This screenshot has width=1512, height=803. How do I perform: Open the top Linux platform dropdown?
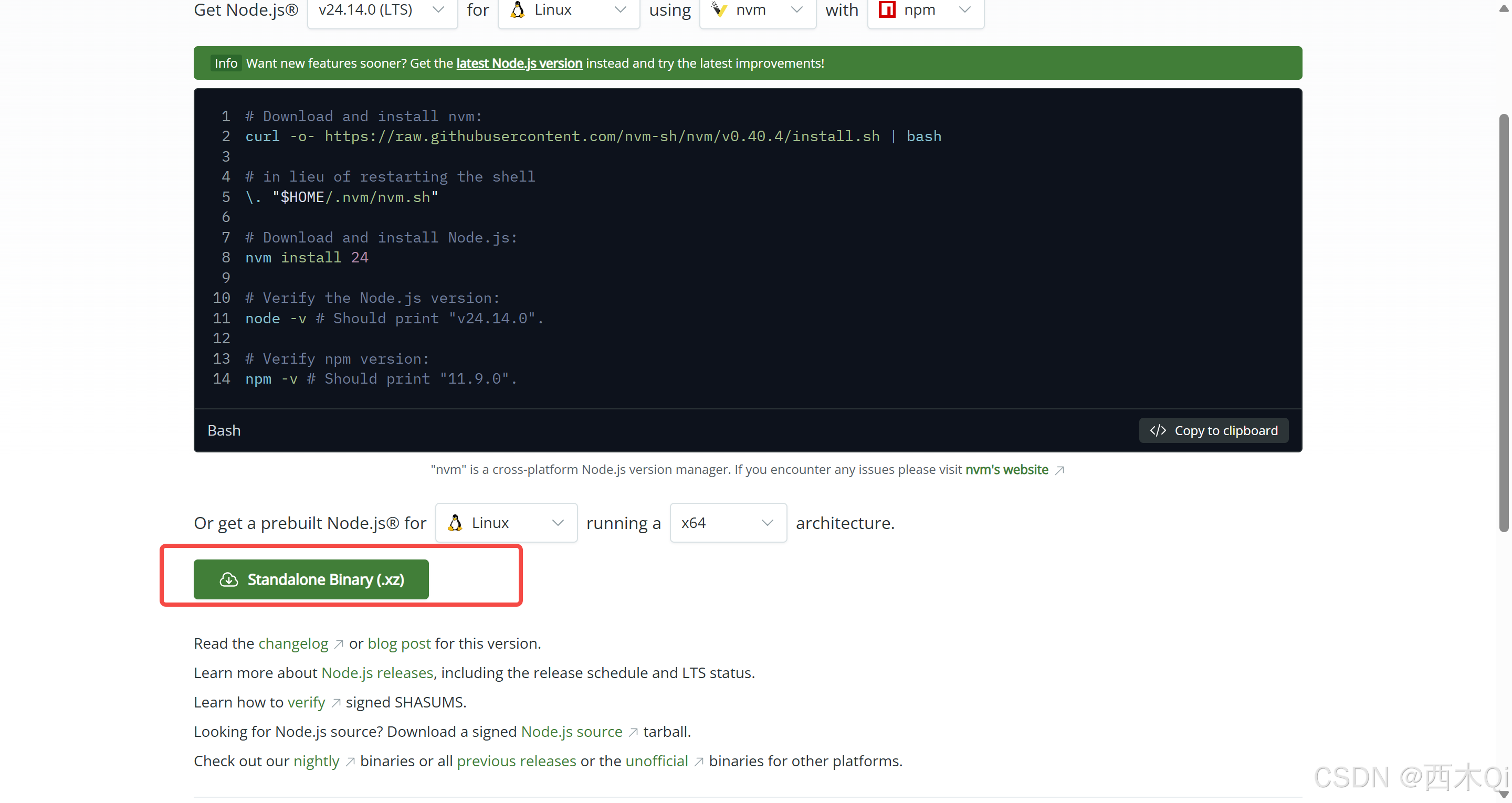(x=568, y=10)
